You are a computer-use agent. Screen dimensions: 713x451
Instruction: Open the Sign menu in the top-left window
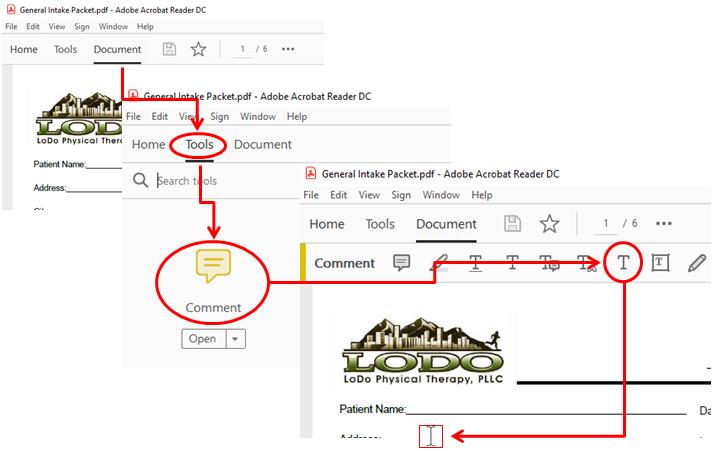[x=82, y=26]
